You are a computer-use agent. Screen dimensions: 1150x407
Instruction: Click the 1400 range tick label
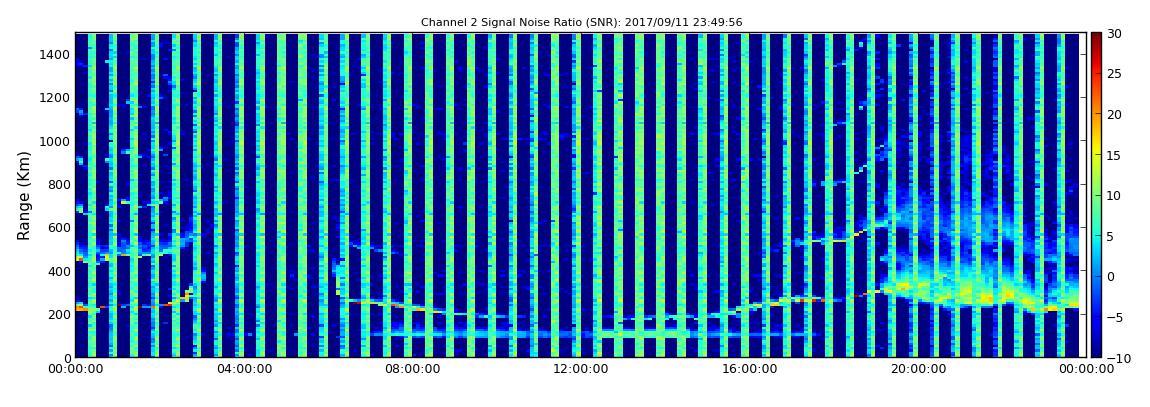pos(55,55)
